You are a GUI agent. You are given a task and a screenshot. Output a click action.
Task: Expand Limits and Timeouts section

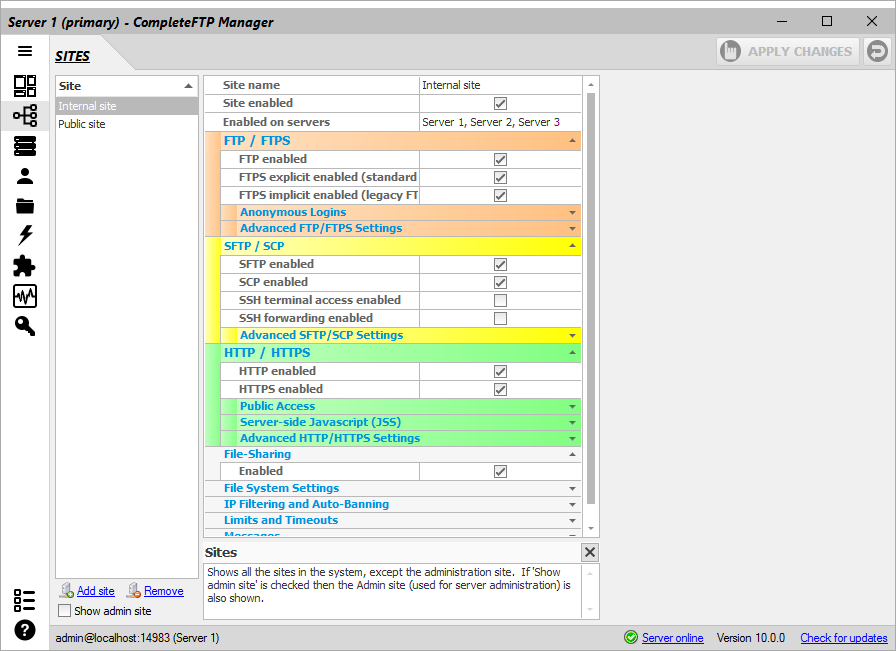tap(572, 521)
